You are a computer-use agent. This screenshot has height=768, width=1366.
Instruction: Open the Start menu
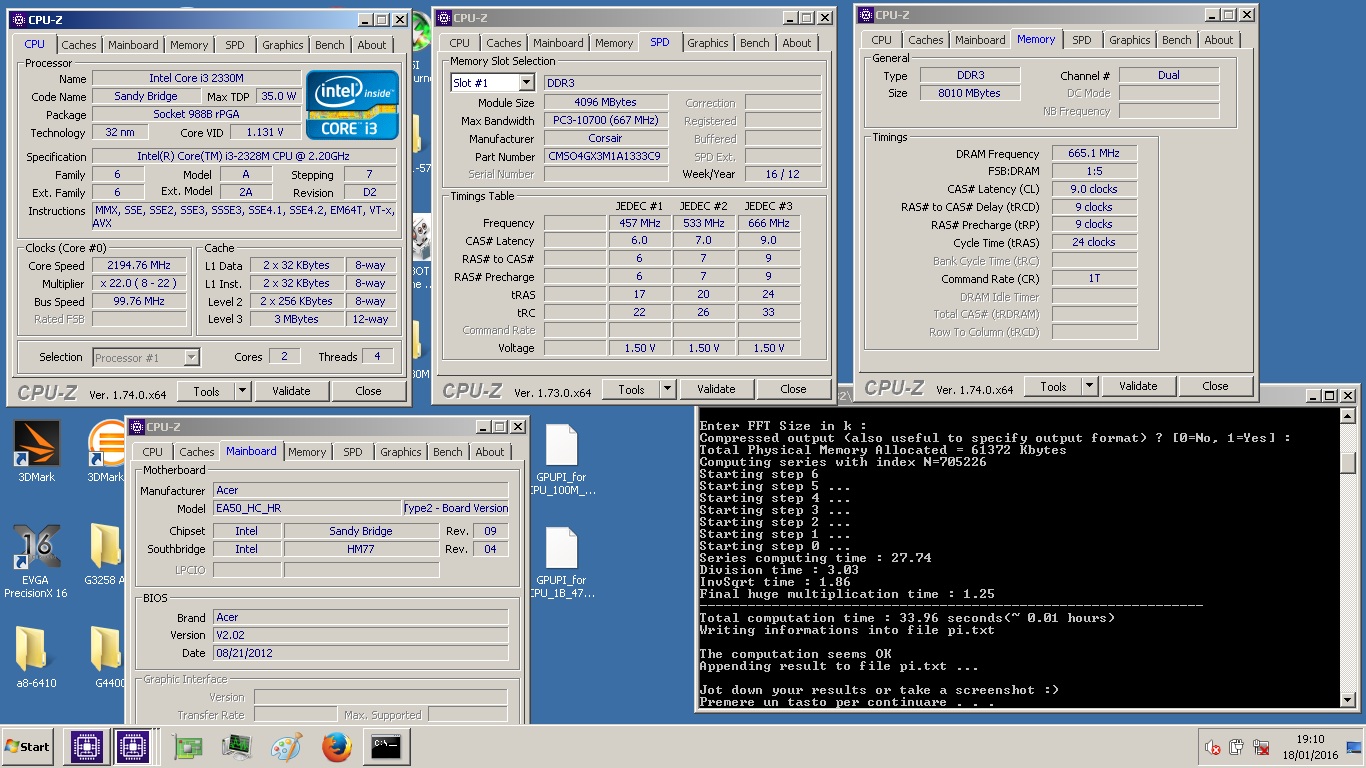29,746
